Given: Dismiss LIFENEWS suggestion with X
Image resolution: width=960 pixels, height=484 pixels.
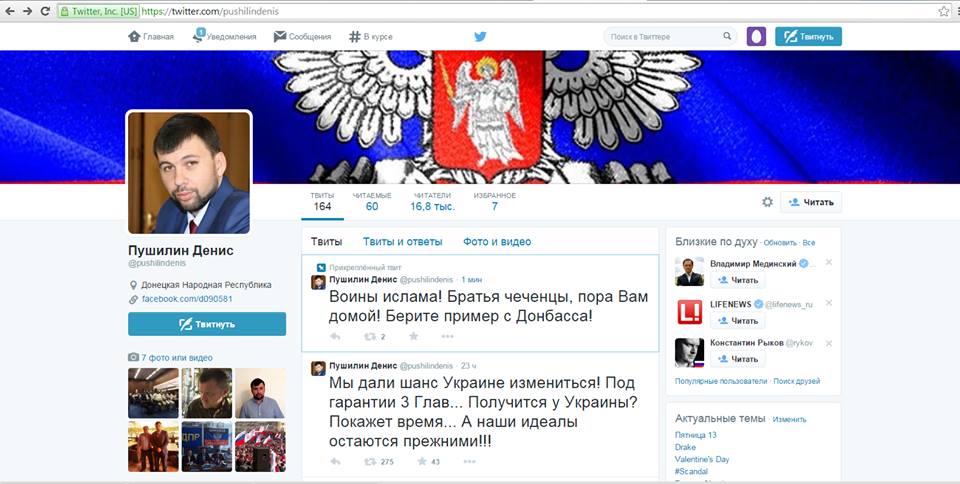Looking at the screenshot, I should [x=828, y=303].
